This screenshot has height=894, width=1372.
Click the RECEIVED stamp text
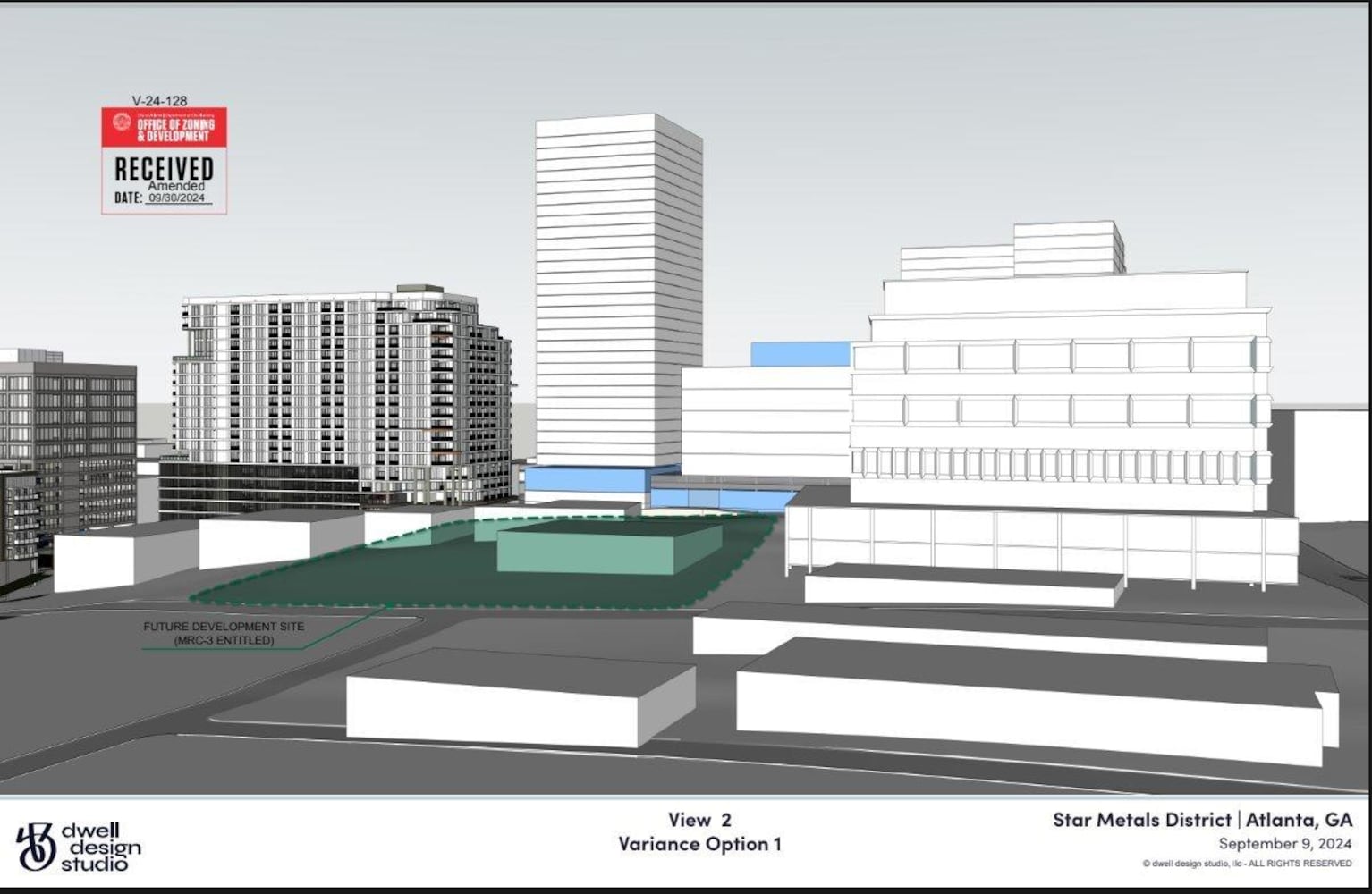click(x=164, y=169)
